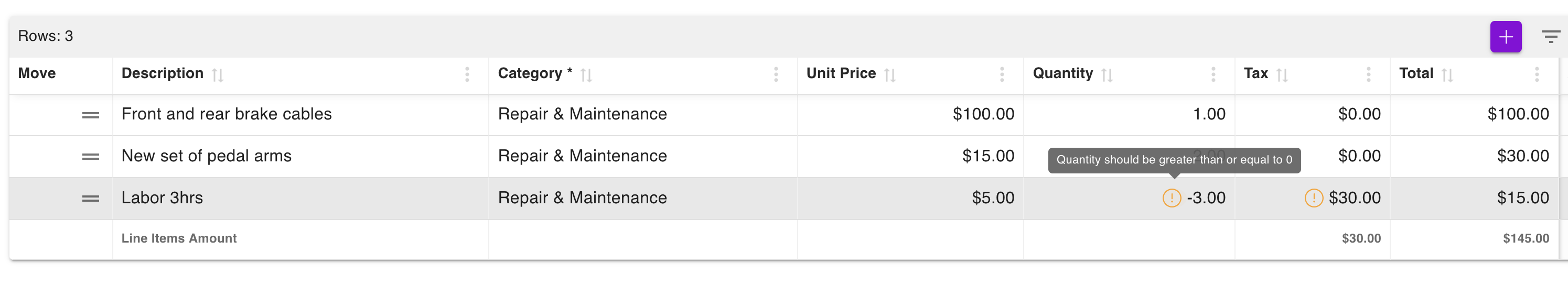
Task: Select the Labor 3hrs description cell
Action: pyautogui.click(x=300, y=198)
